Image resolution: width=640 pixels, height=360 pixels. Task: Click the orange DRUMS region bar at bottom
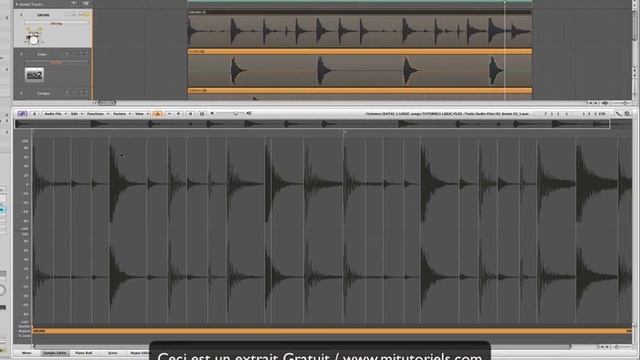(x=332, y=331)
